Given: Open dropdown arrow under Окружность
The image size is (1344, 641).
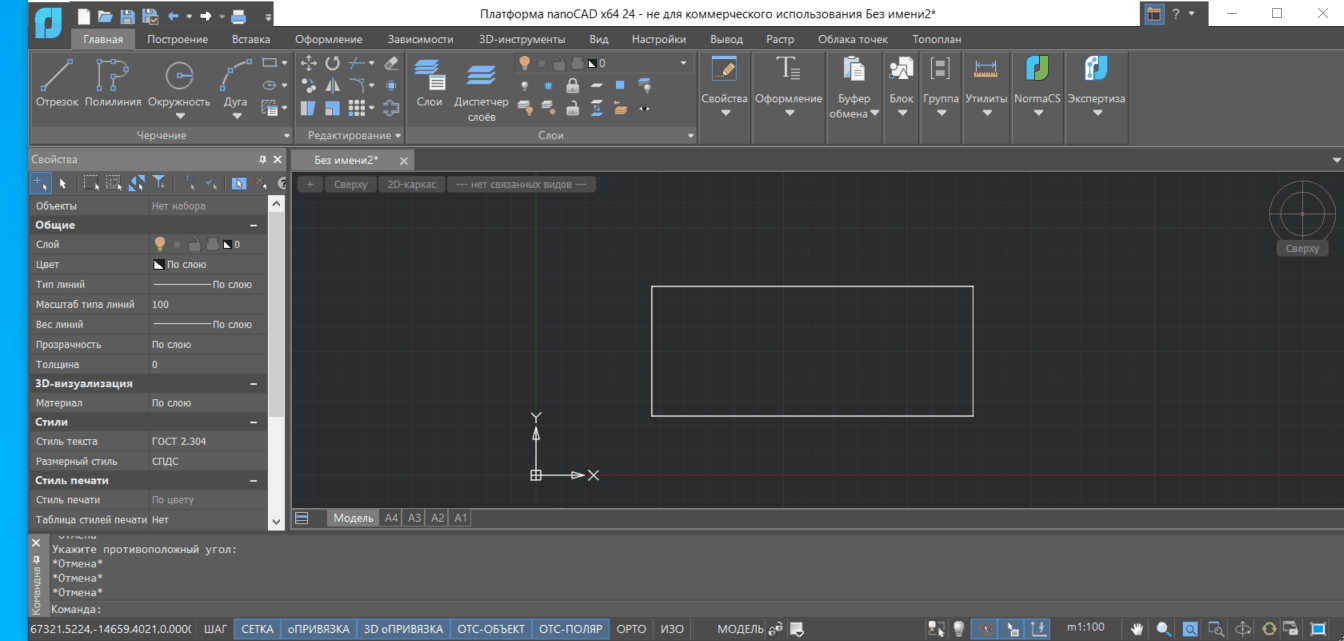Looking at the screenshot, I should tap(179, 115).
